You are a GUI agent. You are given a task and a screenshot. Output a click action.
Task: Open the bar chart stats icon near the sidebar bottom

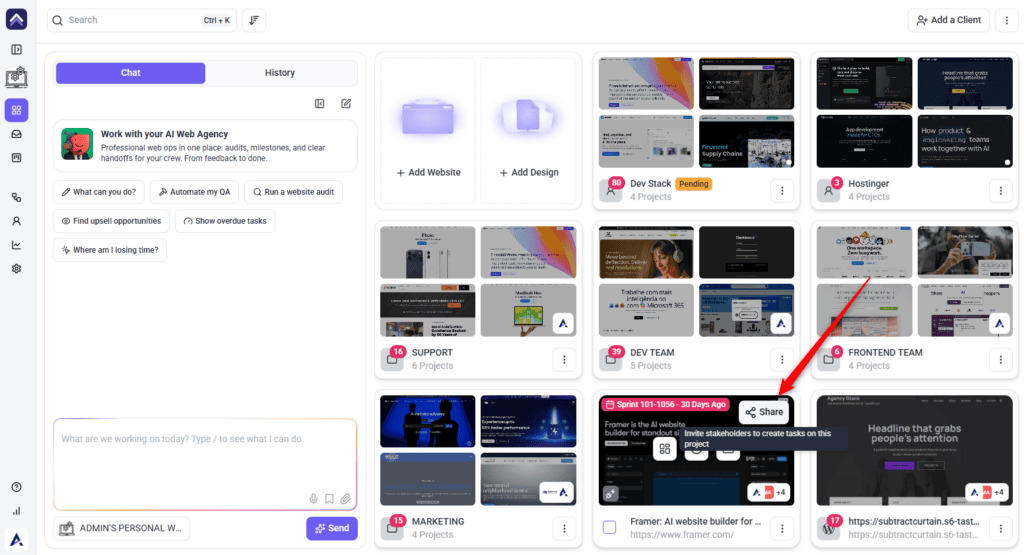click(16, 511)
